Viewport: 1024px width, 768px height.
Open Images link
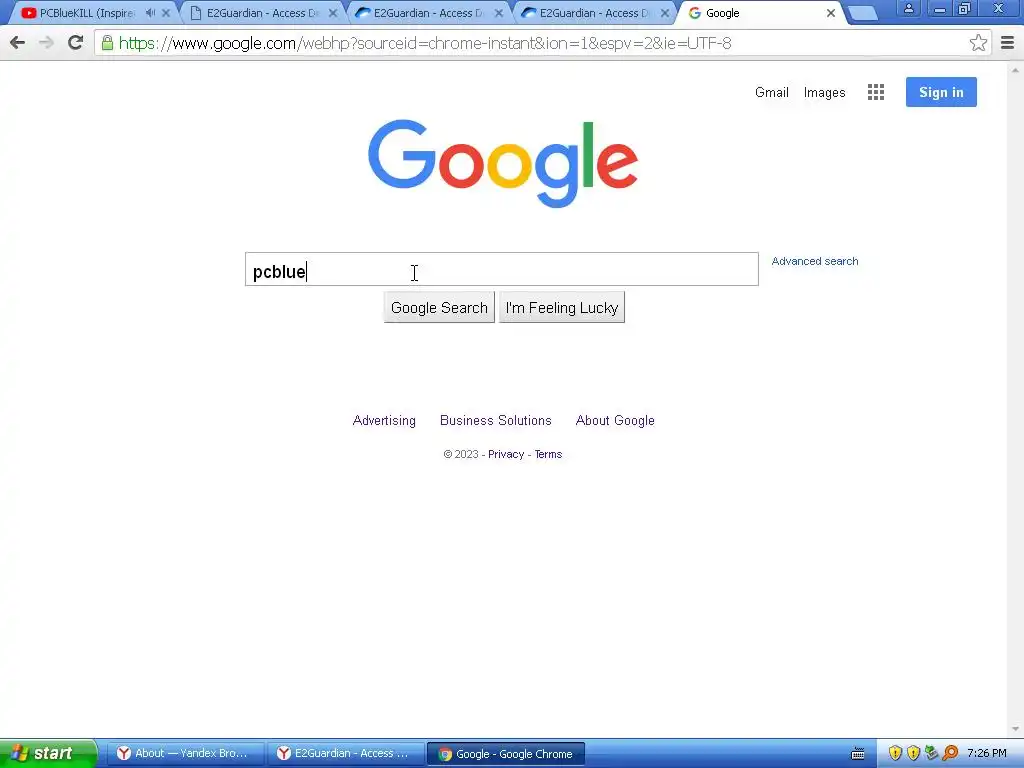pyautogui.click(x=824, y=93)
